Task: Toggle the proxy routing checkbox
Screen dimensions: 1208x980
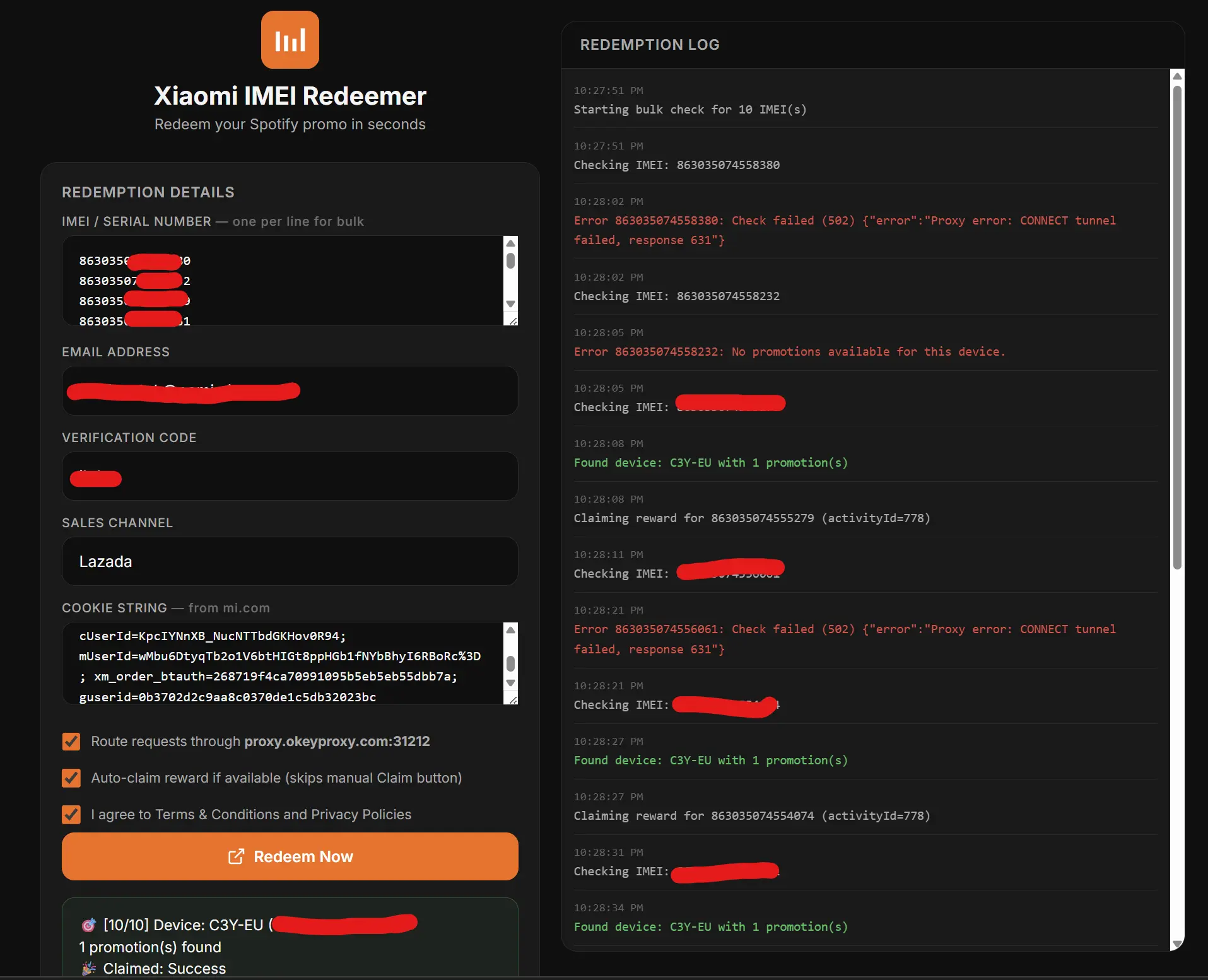Action: click(71, 742)
